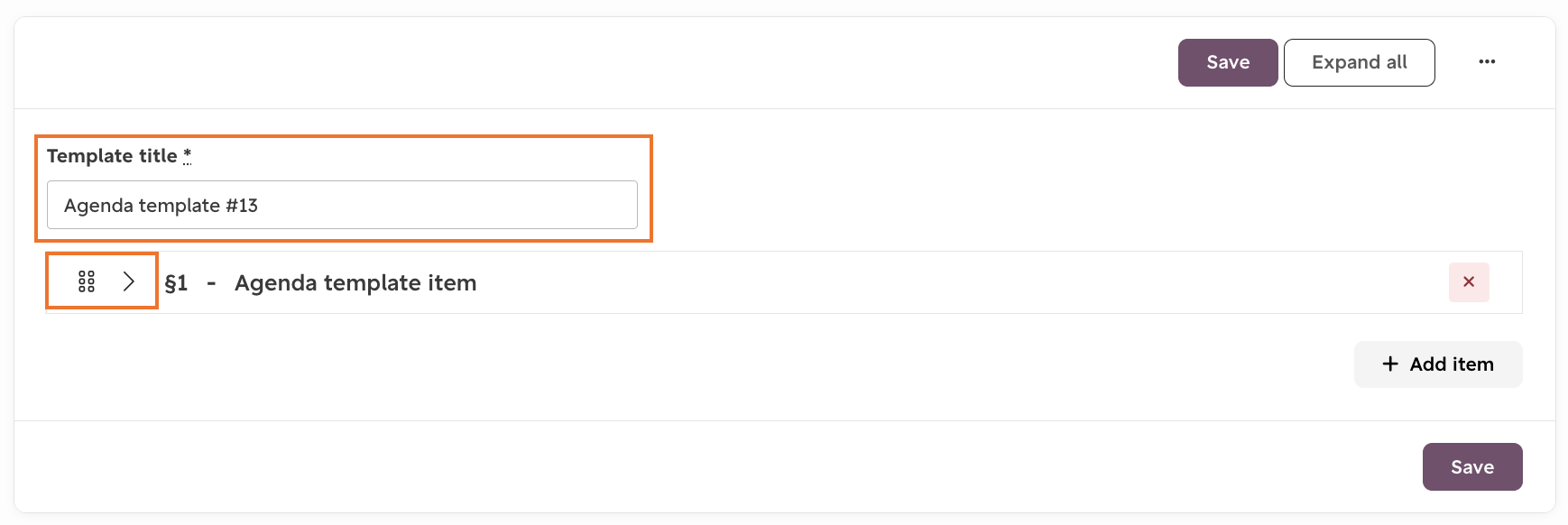Expand agenda item §1 with chevron
This screenshot has height=525, width=1568.
pyautogui.click(x=129, y=281)
